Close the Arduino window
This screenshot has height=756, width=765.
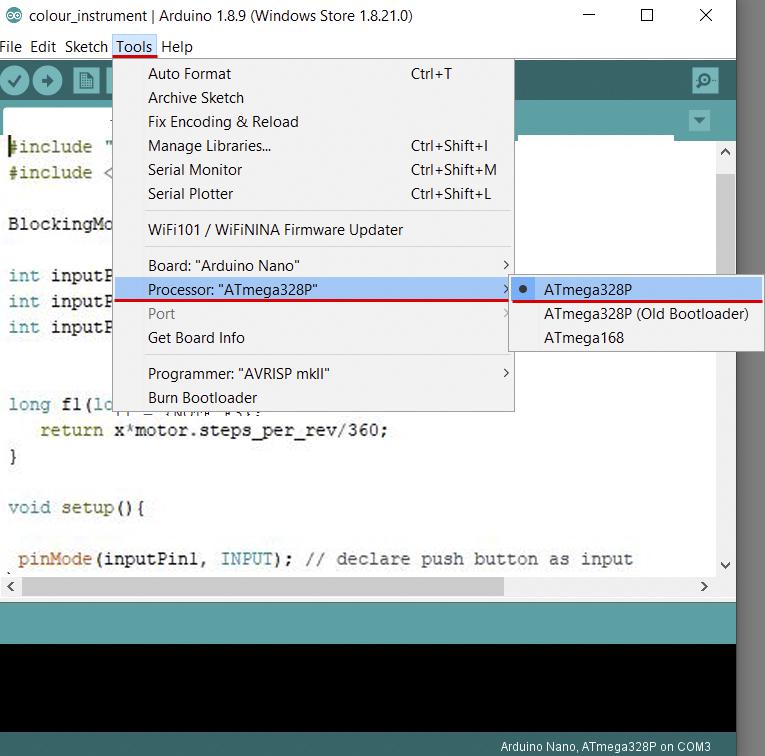tap(705, 16)
